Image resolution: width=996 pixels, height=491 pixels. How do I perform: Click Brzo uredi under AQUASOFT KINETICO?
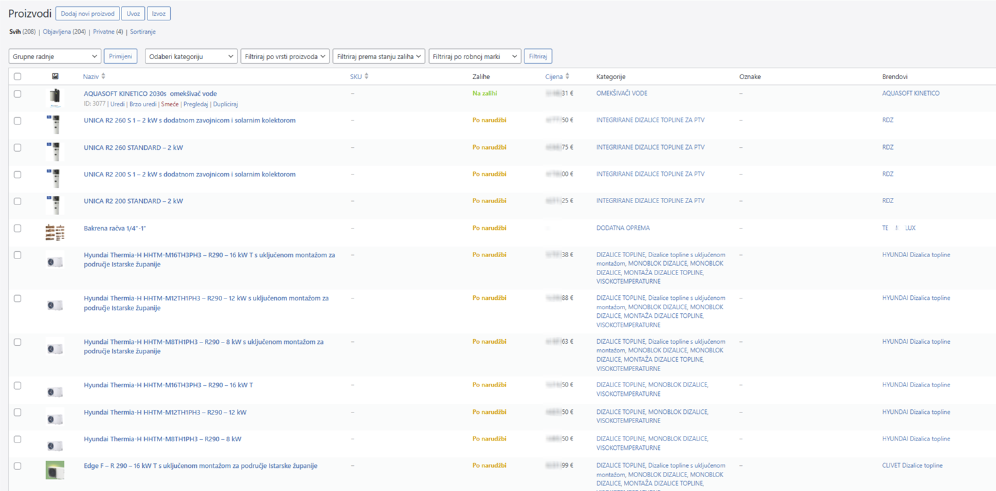coord(143,104)
